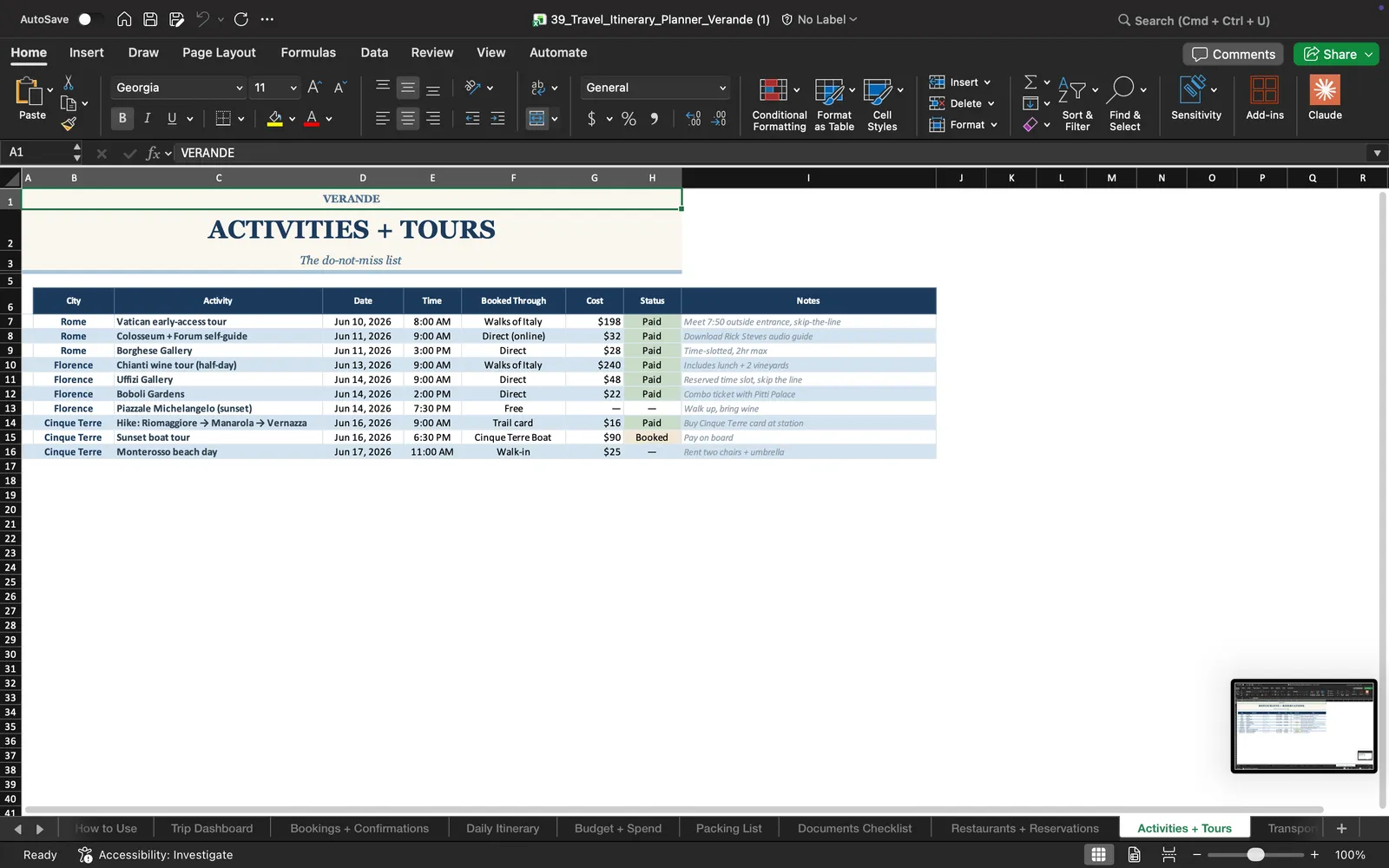Adjust the zoom slider handle
The height and width of the screenshot is (868, 1389).
click(1255, 855)
